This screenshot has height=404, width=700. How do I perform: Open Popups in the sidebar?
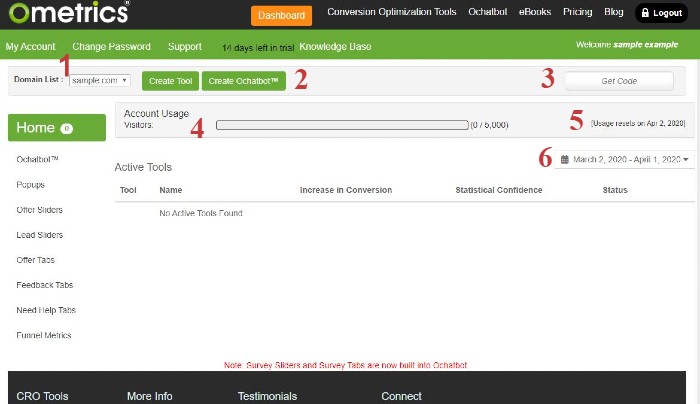(x=30, y=185)
